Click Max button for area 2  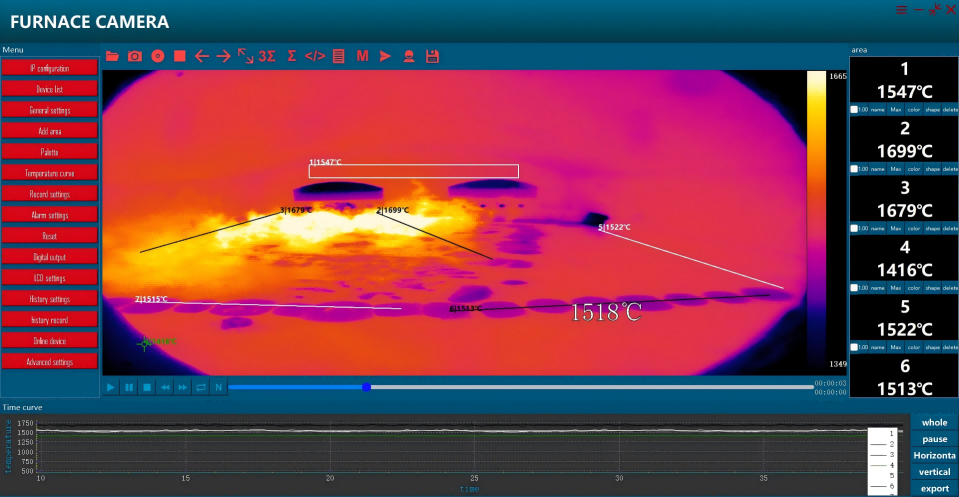pyautogui.click(x=896, y=169)
